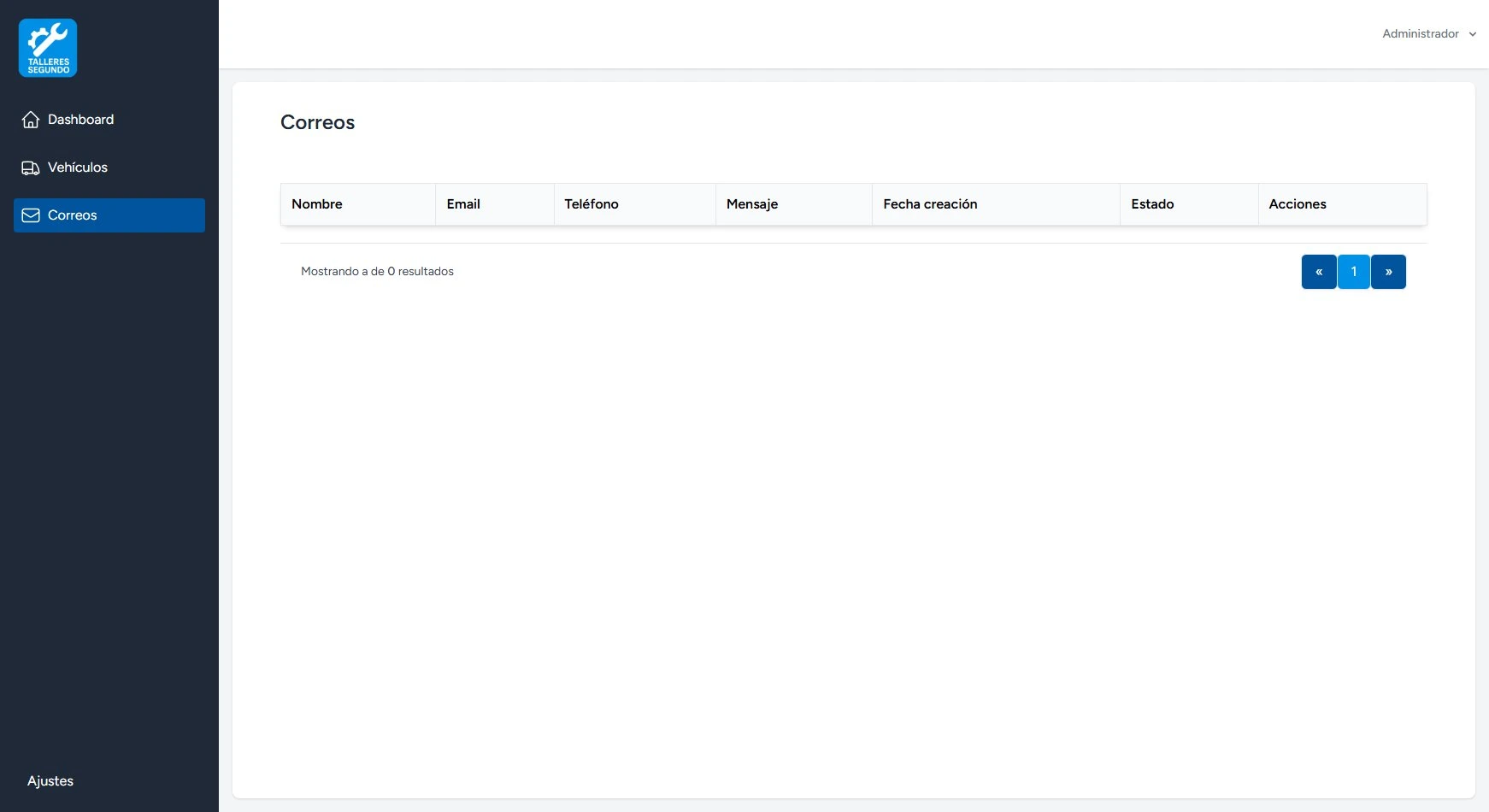Click the Mensaje column header
The width and height of the screenshot is (1489, 812).
coord(794,204)
